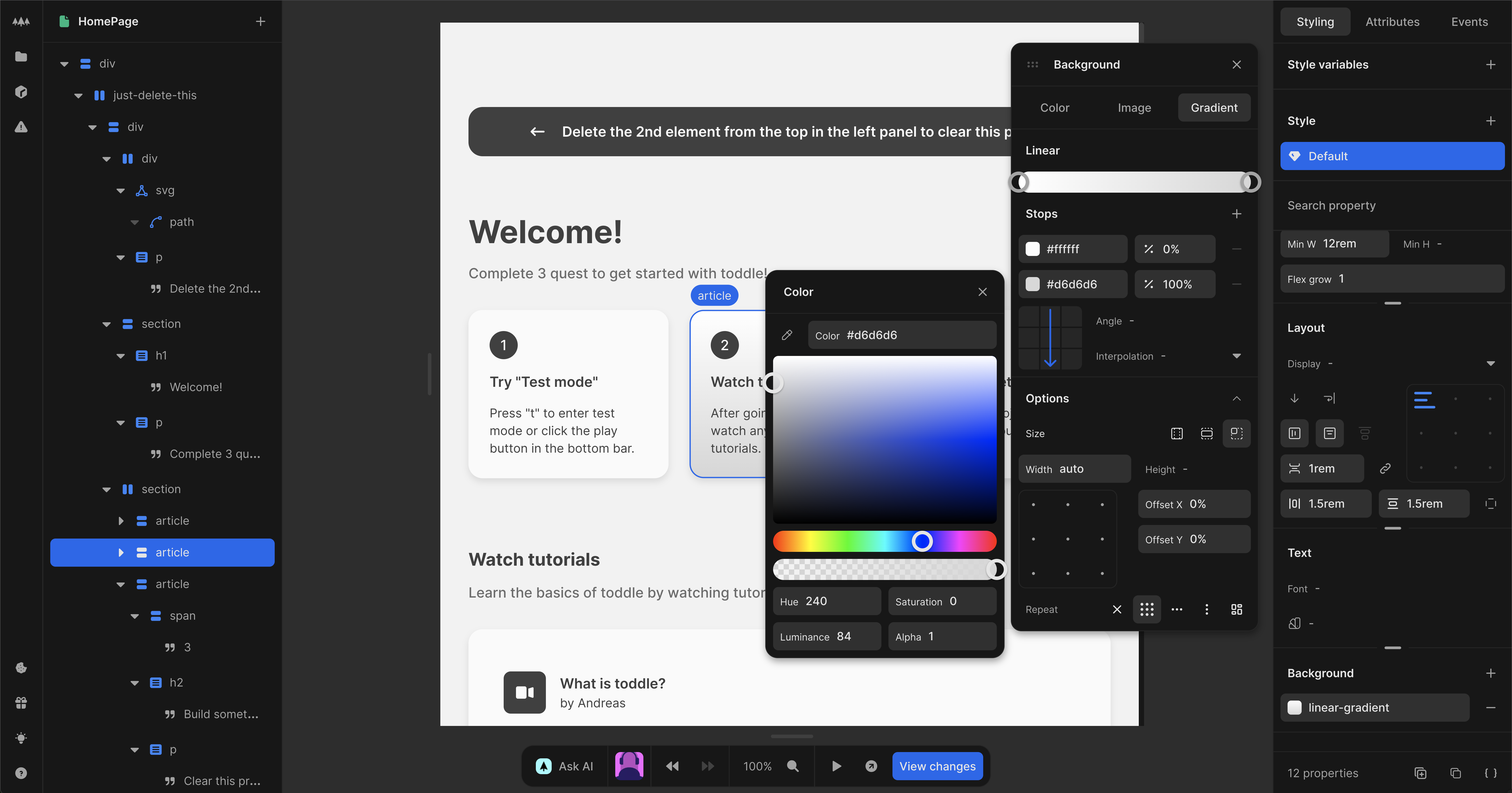
Task: Expand the first article tree node
Action: (x=121, y=521)
